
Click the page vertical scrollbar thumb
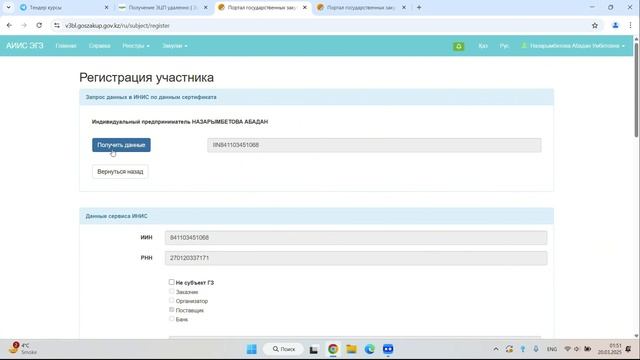tap(636, 89)
